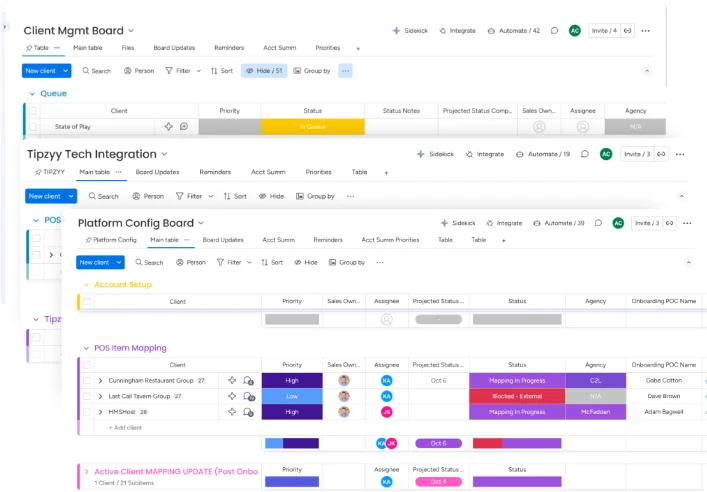Switch to Board Updates tab in Platform Config Board
The image size is (707, 492).
pos(223,240)
